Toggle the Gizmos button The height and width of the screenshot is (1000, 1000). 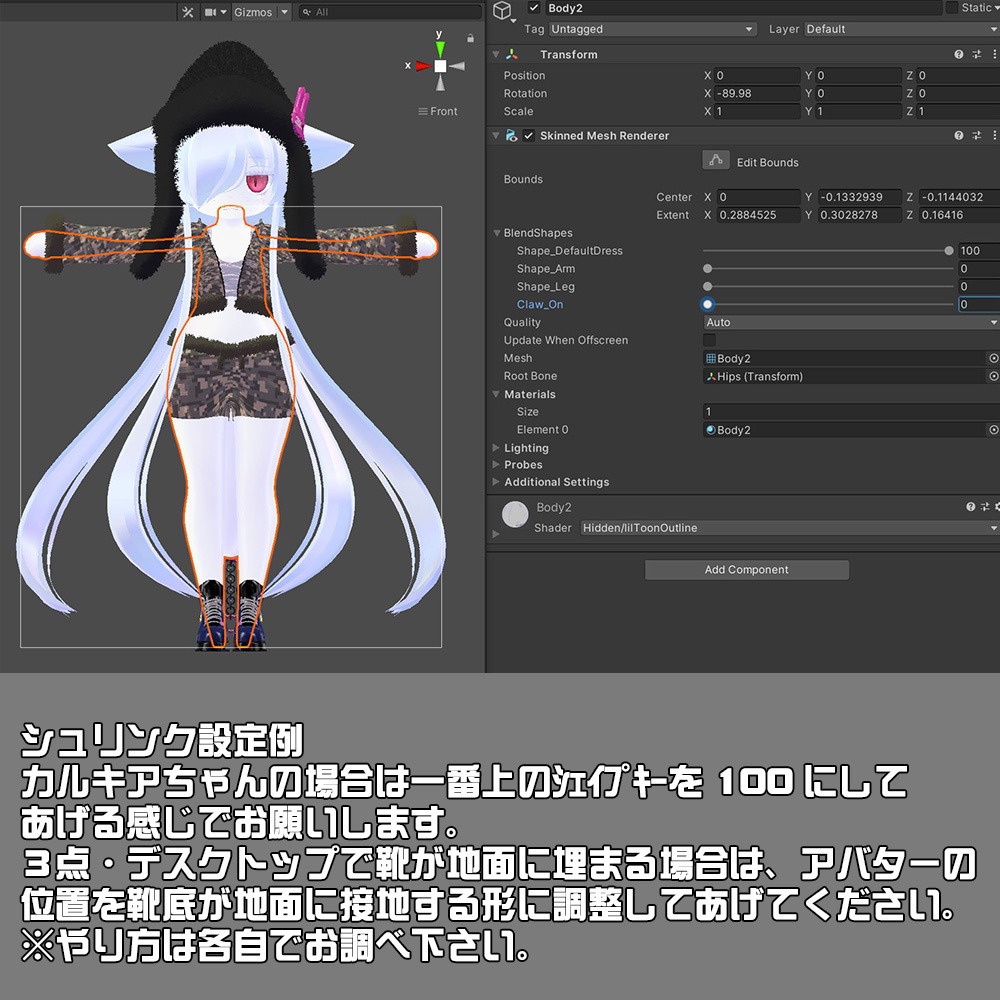253,12
